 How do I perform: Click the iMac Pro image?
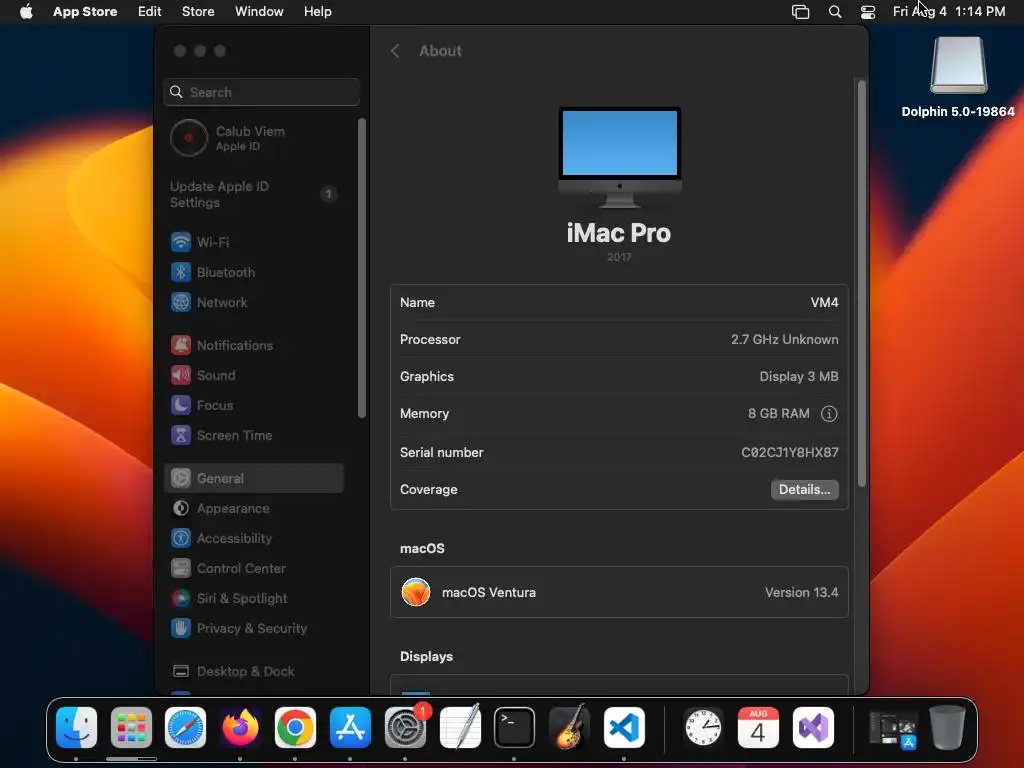(x=620, y=157)
